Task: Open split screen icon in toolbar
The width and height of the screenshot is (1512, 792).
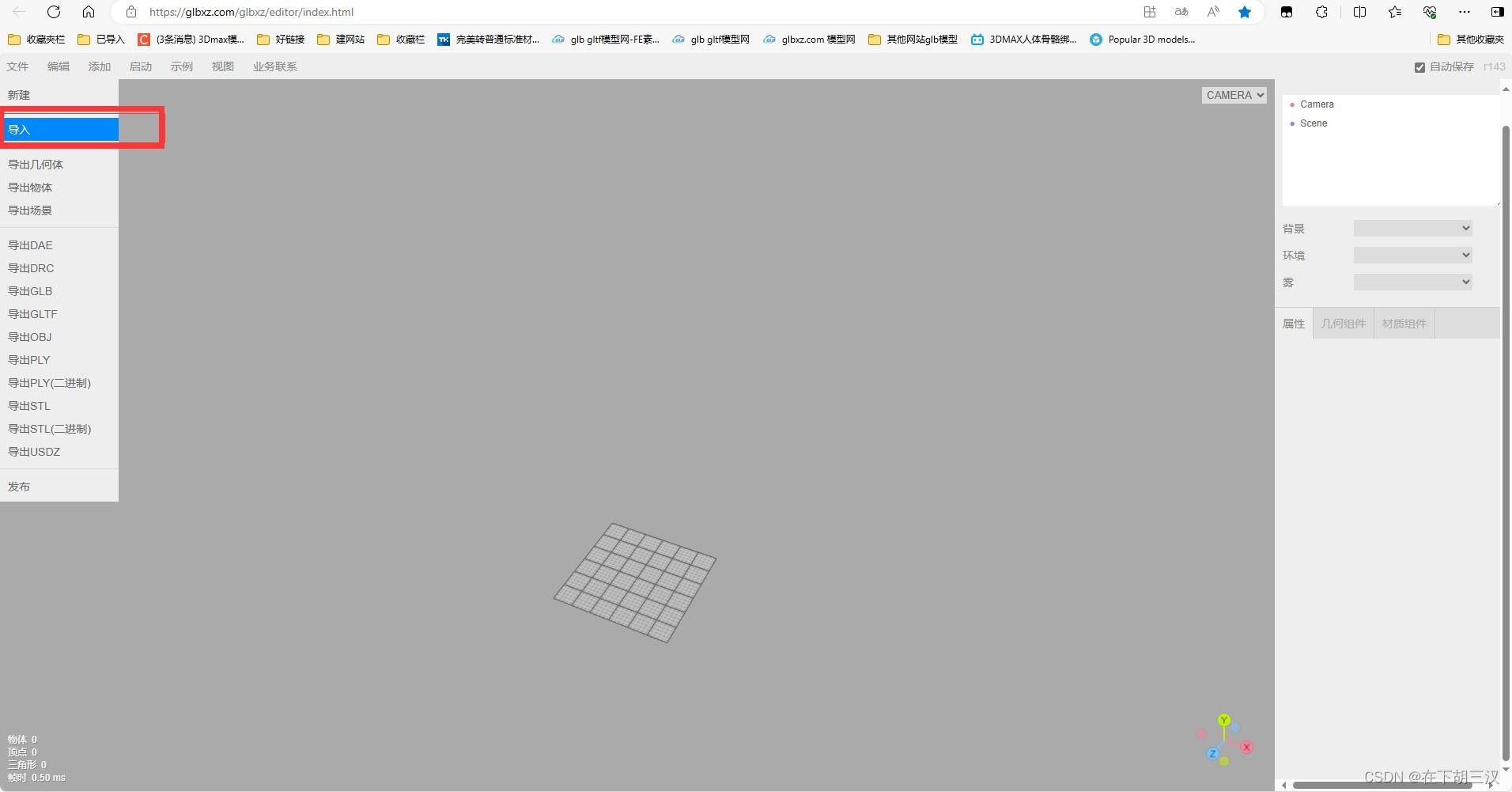Action: (x=1359, y=12)
